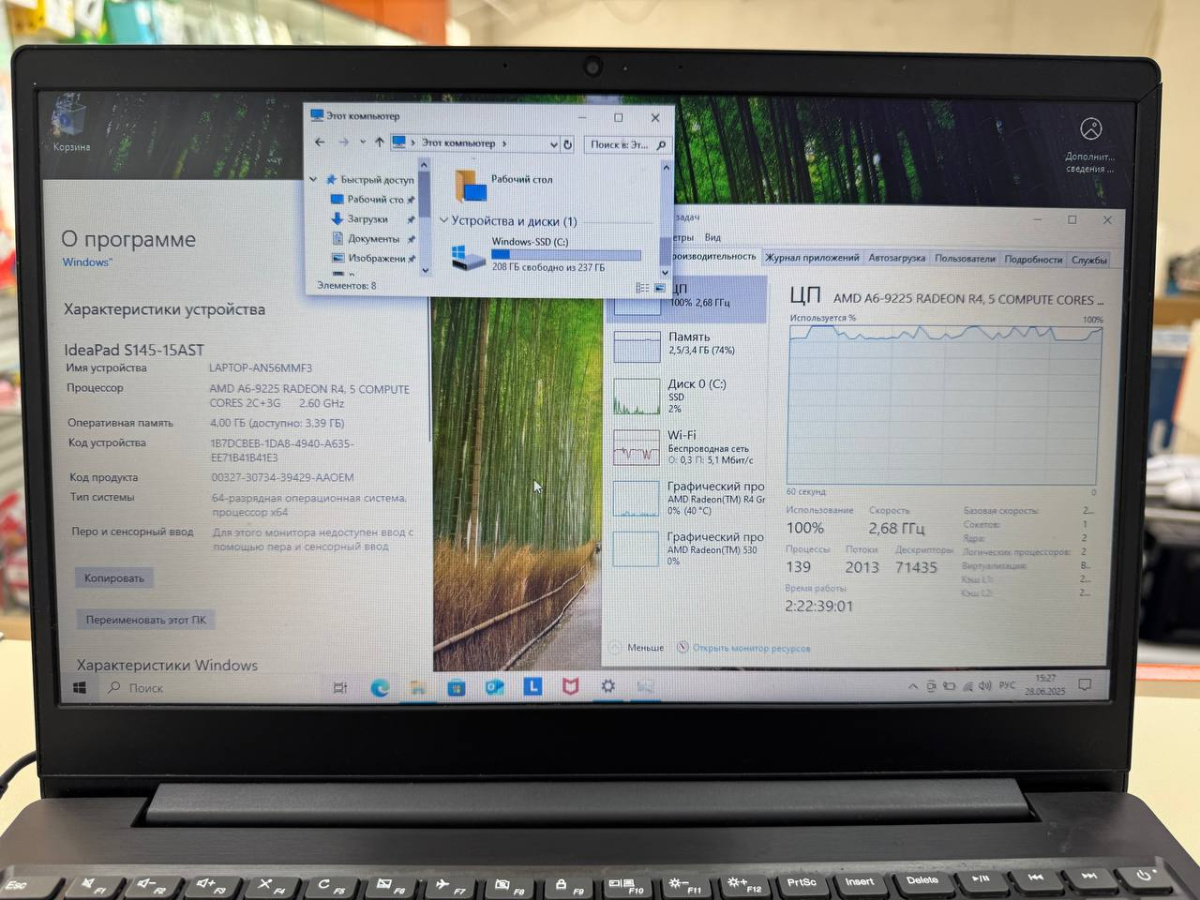Viewport: 1200px width, 900px height.
Task: Open address bar history dropdown
Action: 552,144
